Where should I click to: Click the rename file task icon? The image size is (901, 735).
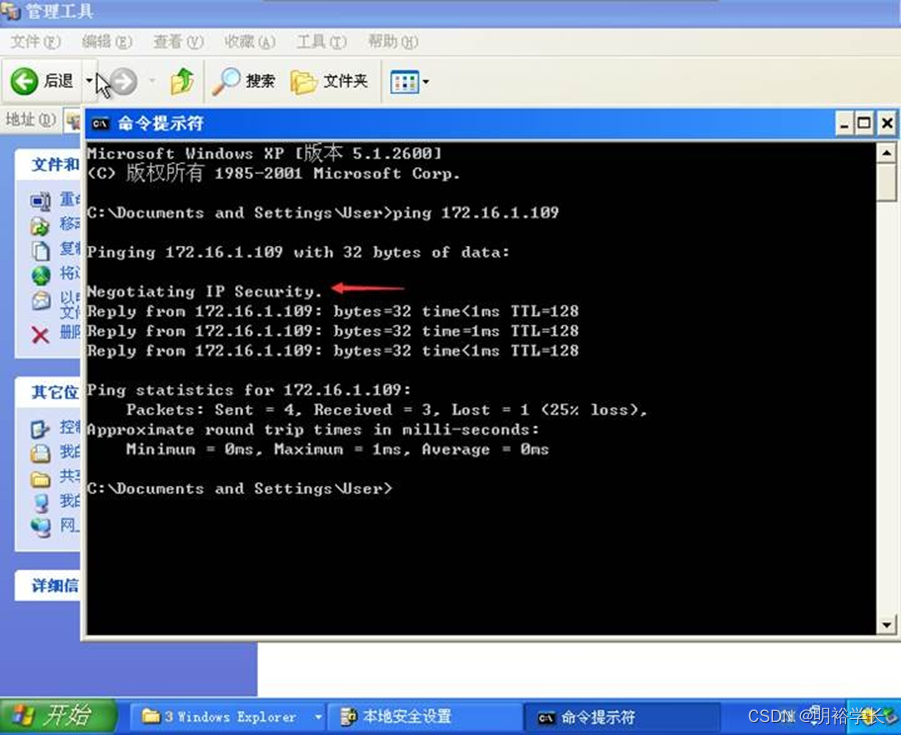click(x=40, y=201)
